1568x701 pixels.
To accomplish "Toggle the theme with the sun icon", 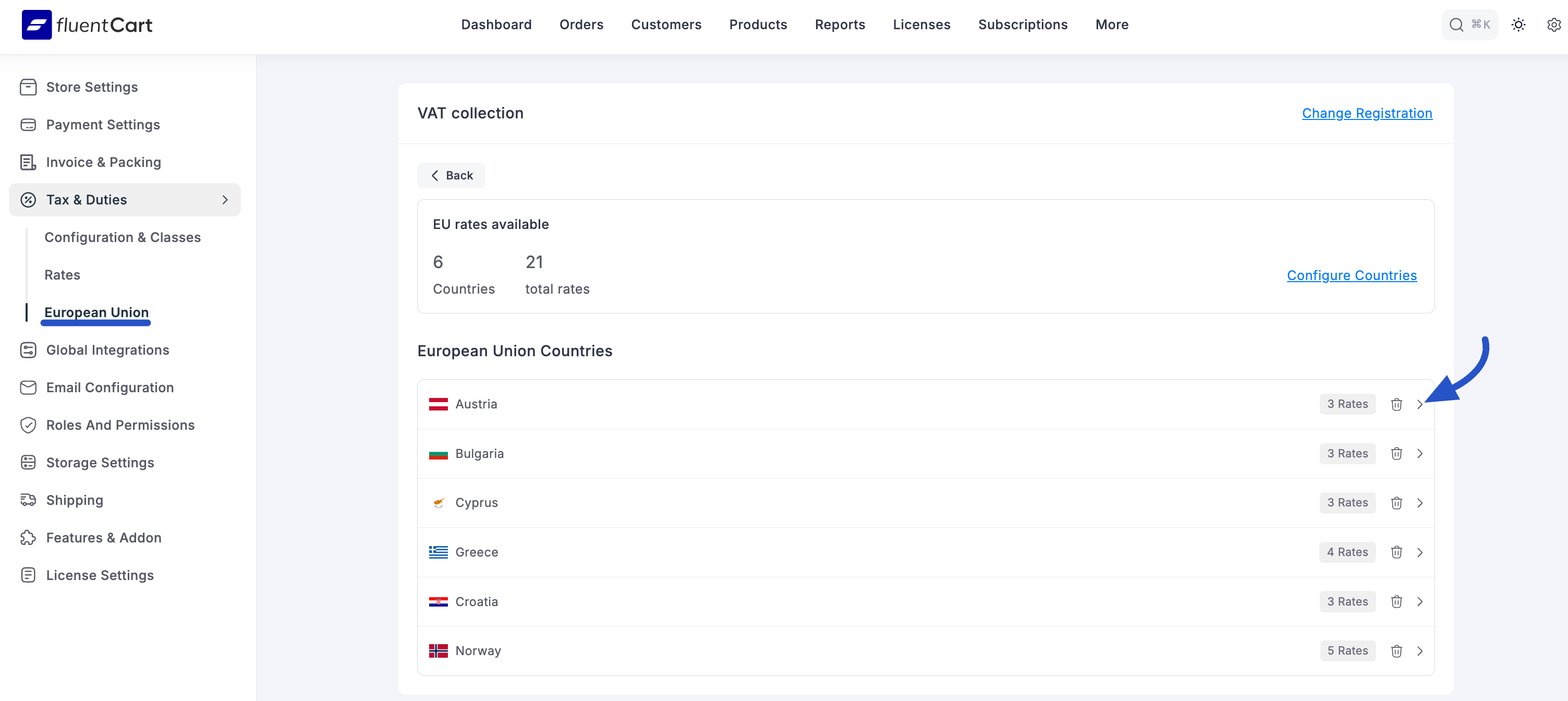I will pos(1518,25).
